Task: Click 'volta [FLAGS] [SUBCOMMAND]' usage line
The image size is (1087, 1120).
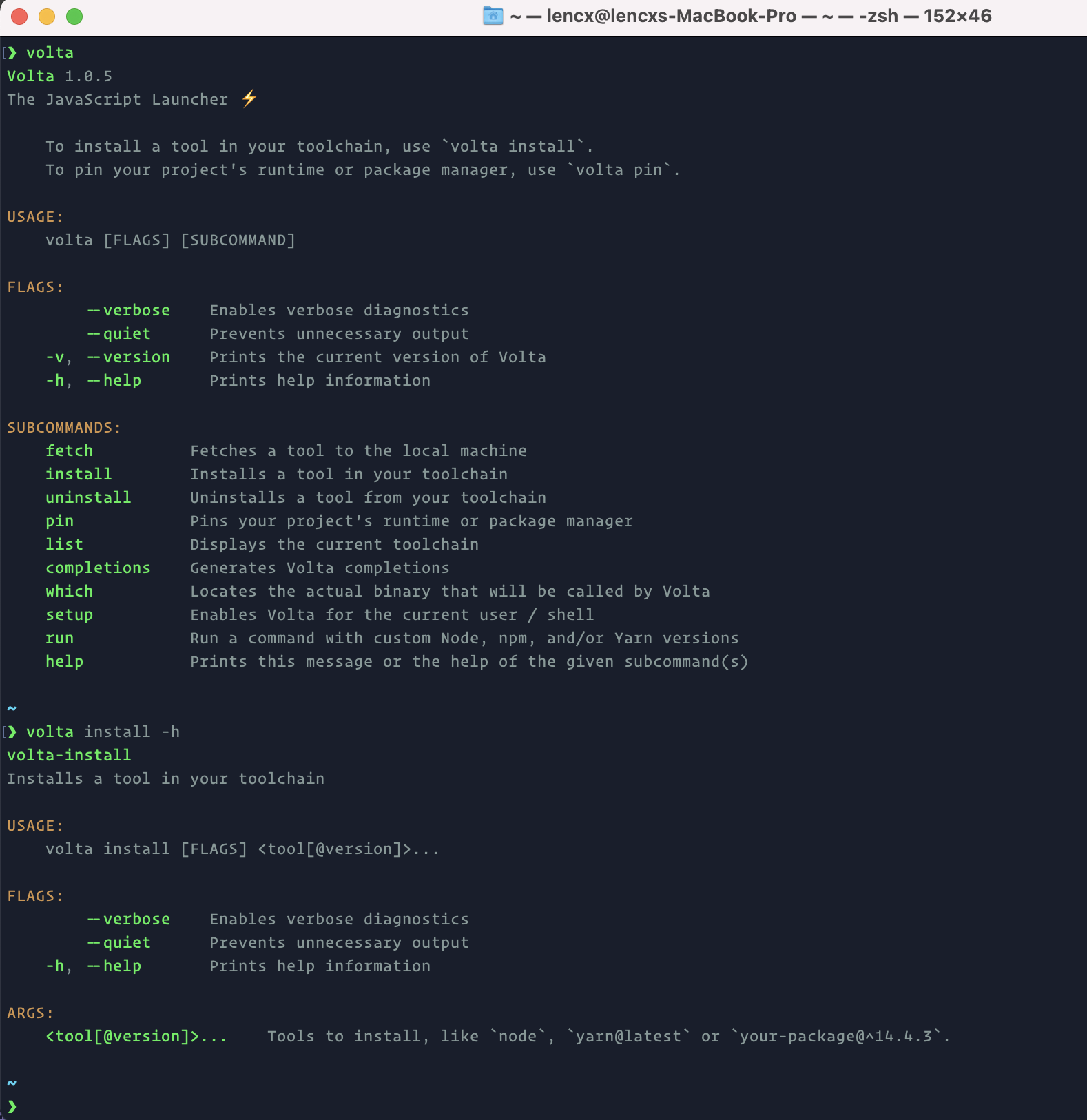Action: [170, 240]
